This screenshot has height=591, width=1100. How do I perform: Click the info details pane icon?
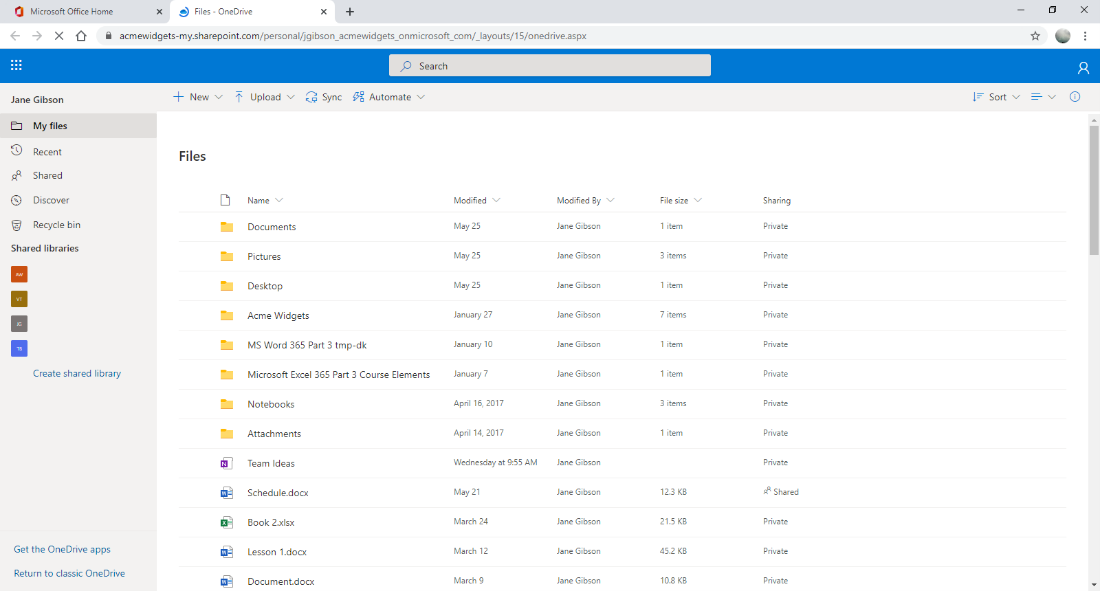point(1075,97)
